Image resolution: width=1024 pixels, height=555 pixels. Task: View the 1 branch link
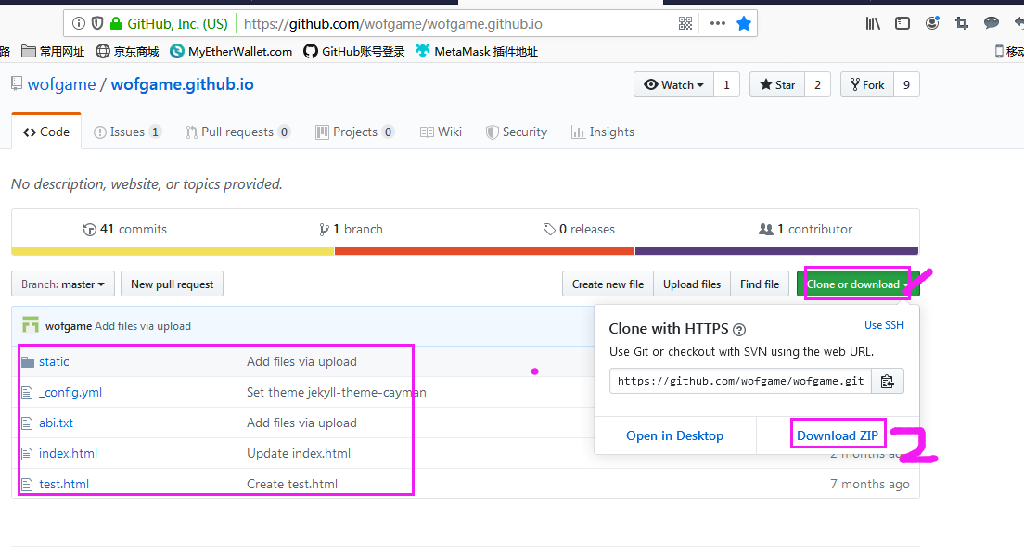click(351, 229)
